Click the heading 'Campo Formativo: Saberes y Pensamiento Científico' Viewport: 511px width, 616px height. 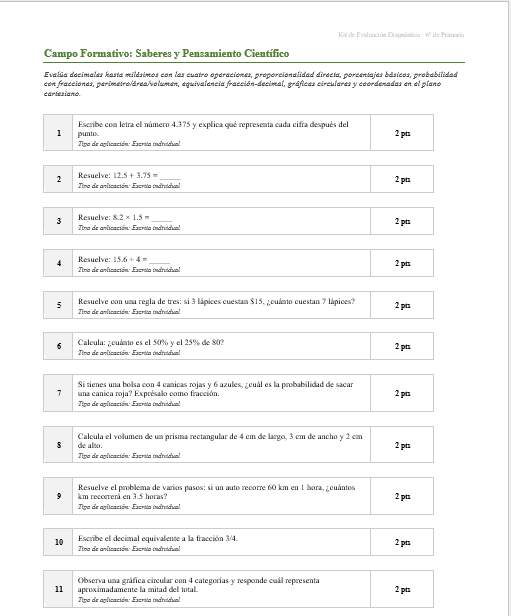click(166, 53)
